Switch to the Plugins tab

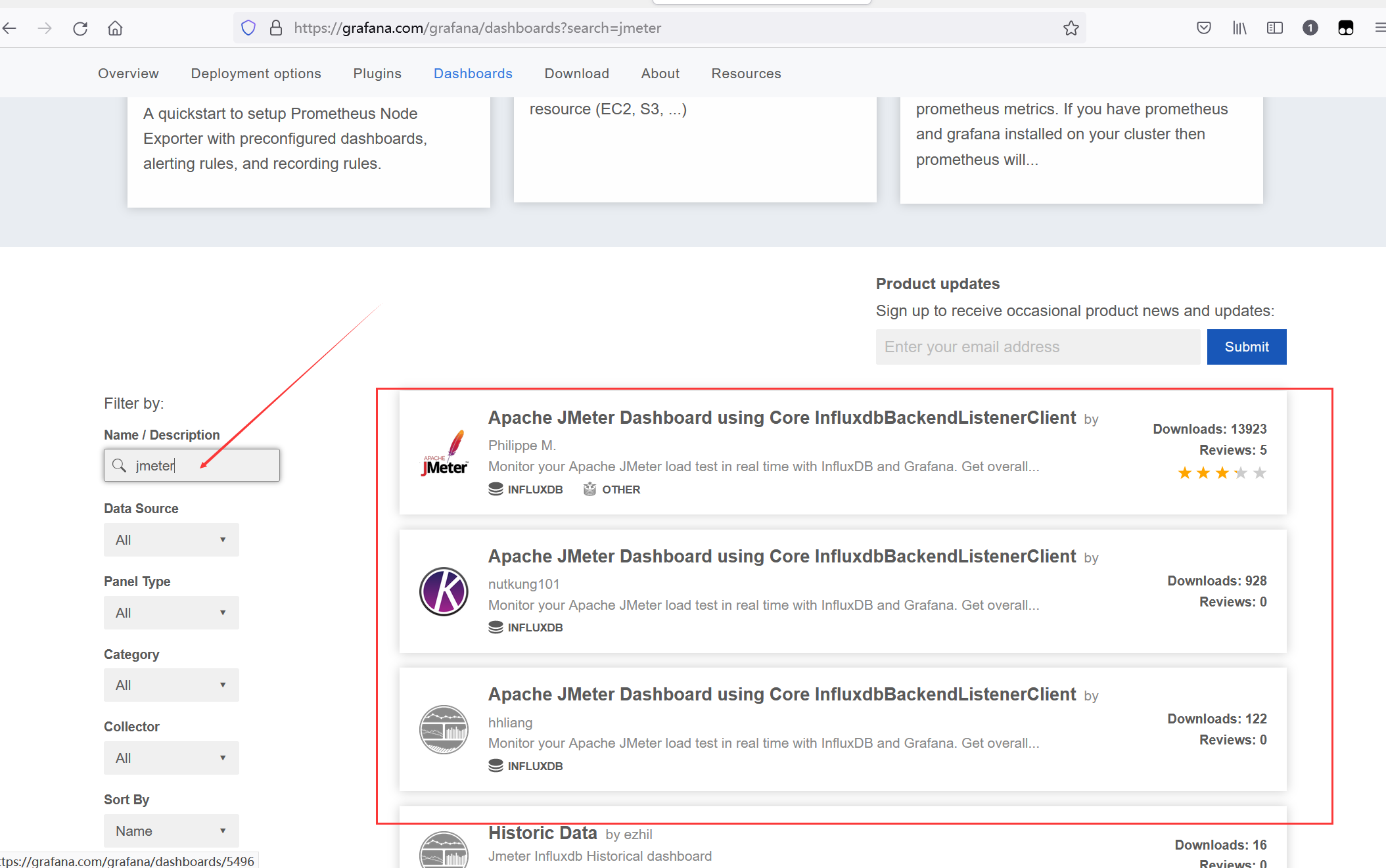377,74
